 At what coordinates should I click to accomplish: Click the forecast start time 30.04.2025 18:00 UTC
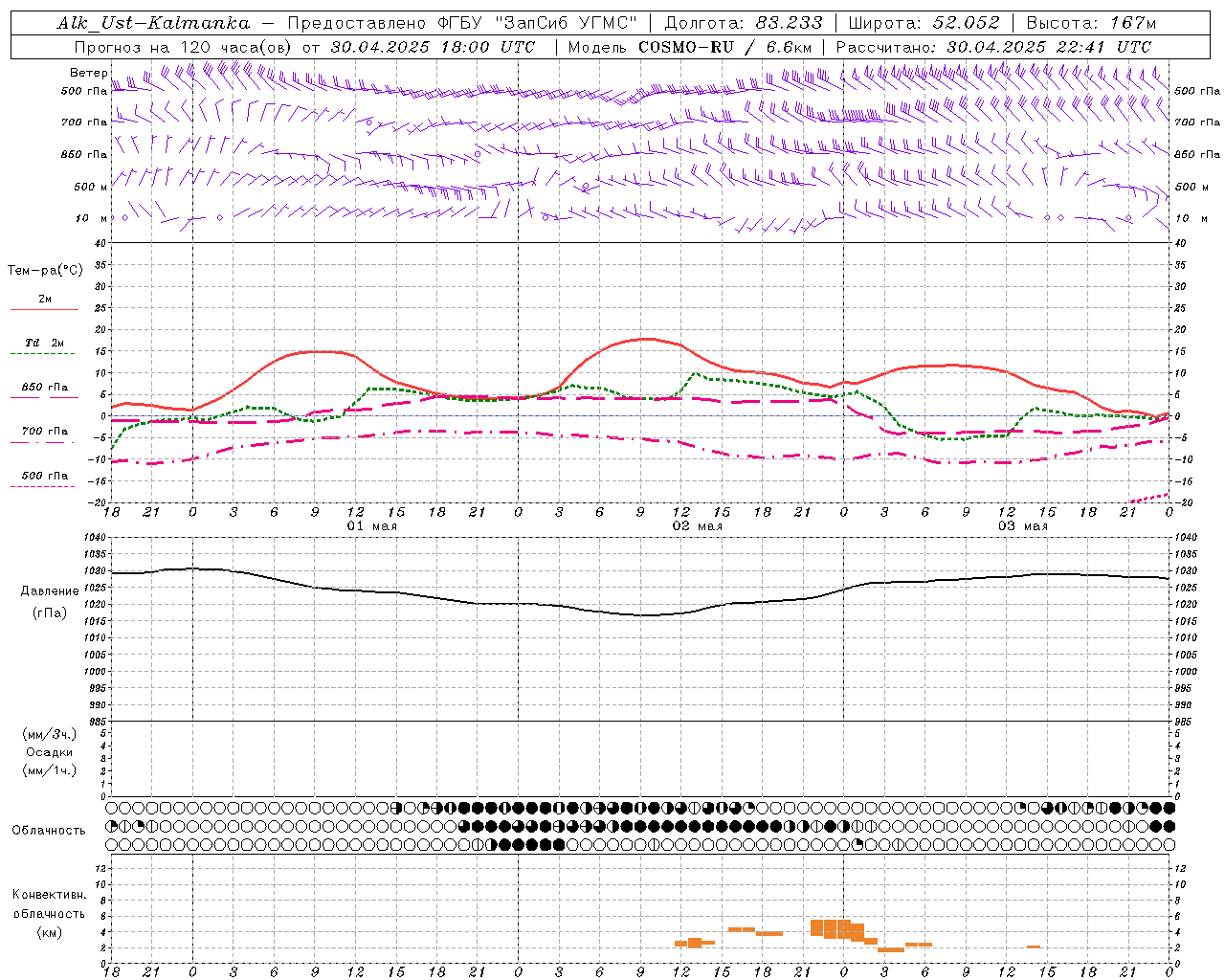(433, 47)
